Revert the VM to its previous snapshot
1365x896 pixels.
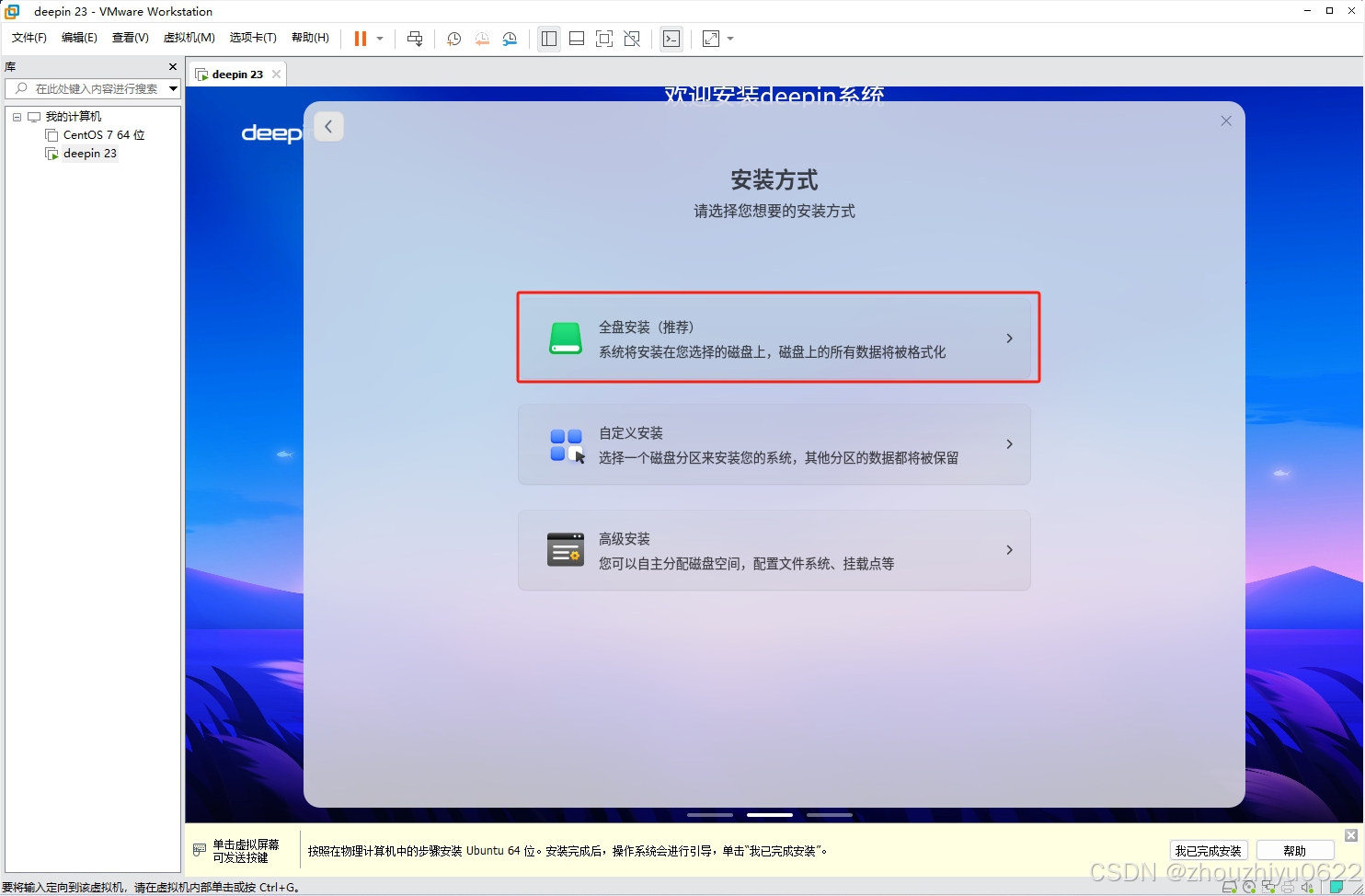(x=482, y=39)
